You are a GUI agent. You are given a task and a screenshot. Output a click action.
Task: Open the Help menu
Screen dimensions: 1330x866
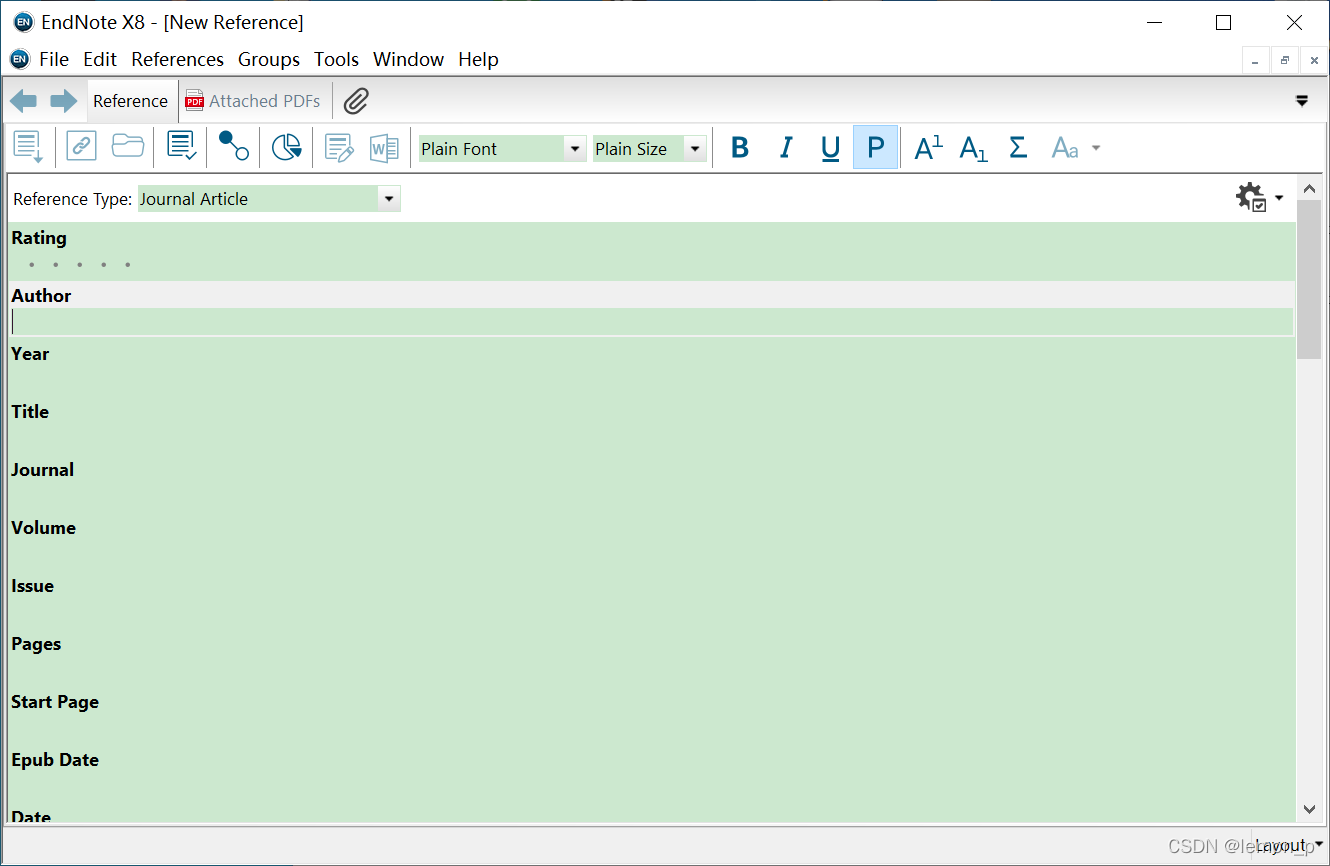pyautogui.click(x=478, y=60)
